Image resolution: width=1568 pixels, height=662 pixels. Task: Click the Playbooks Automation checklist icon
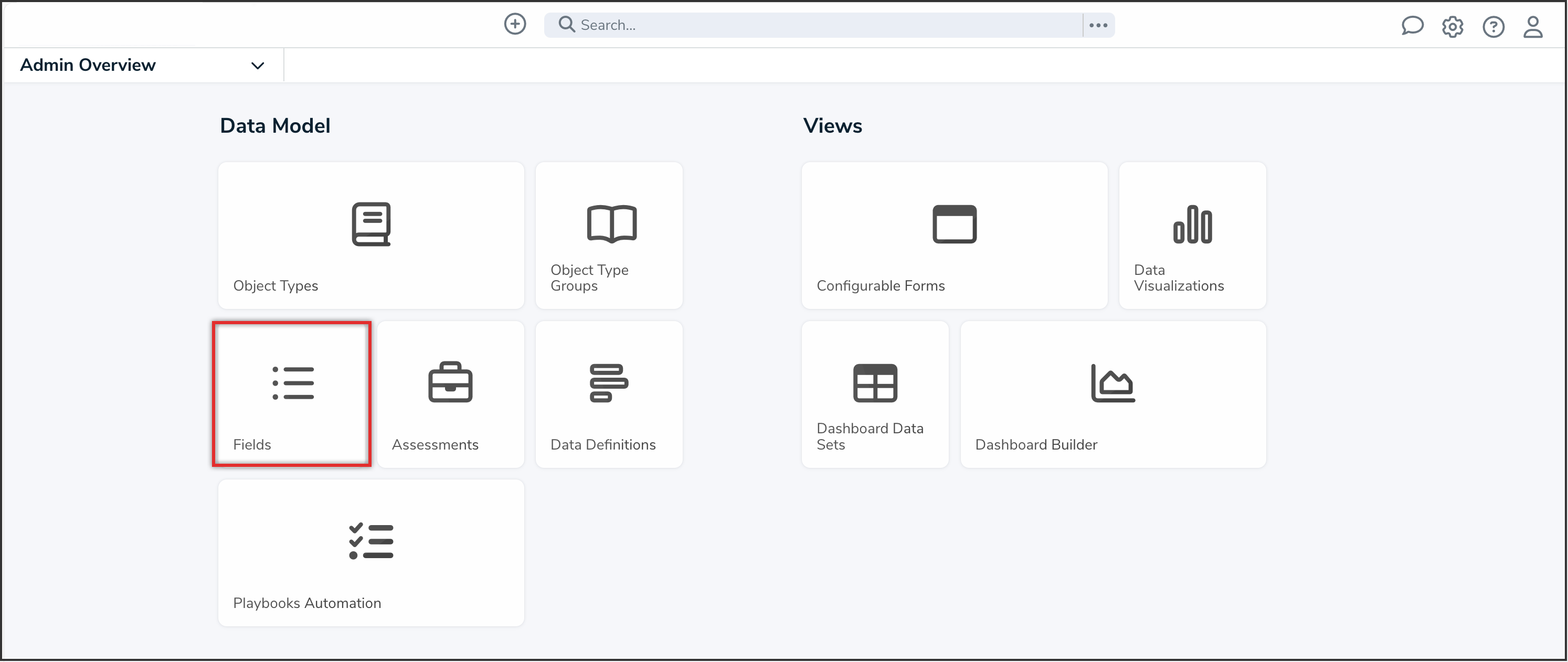point(370,541)
